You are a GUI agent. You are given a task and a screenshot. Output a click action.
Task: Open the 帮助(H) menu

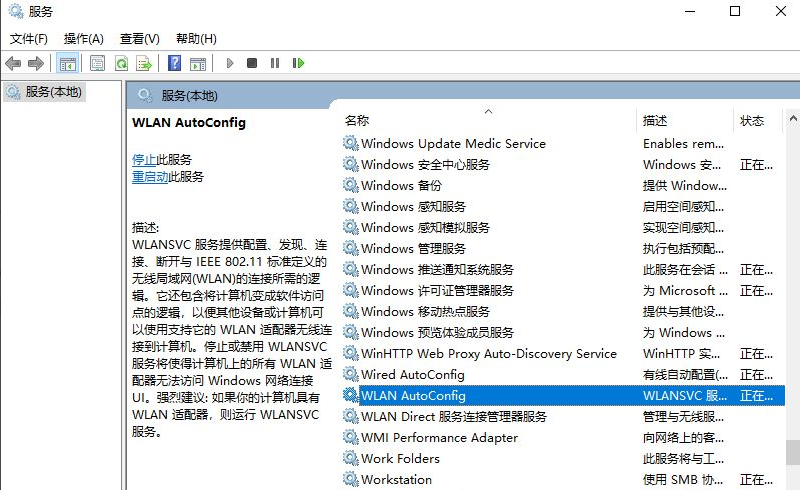[196, 39]
